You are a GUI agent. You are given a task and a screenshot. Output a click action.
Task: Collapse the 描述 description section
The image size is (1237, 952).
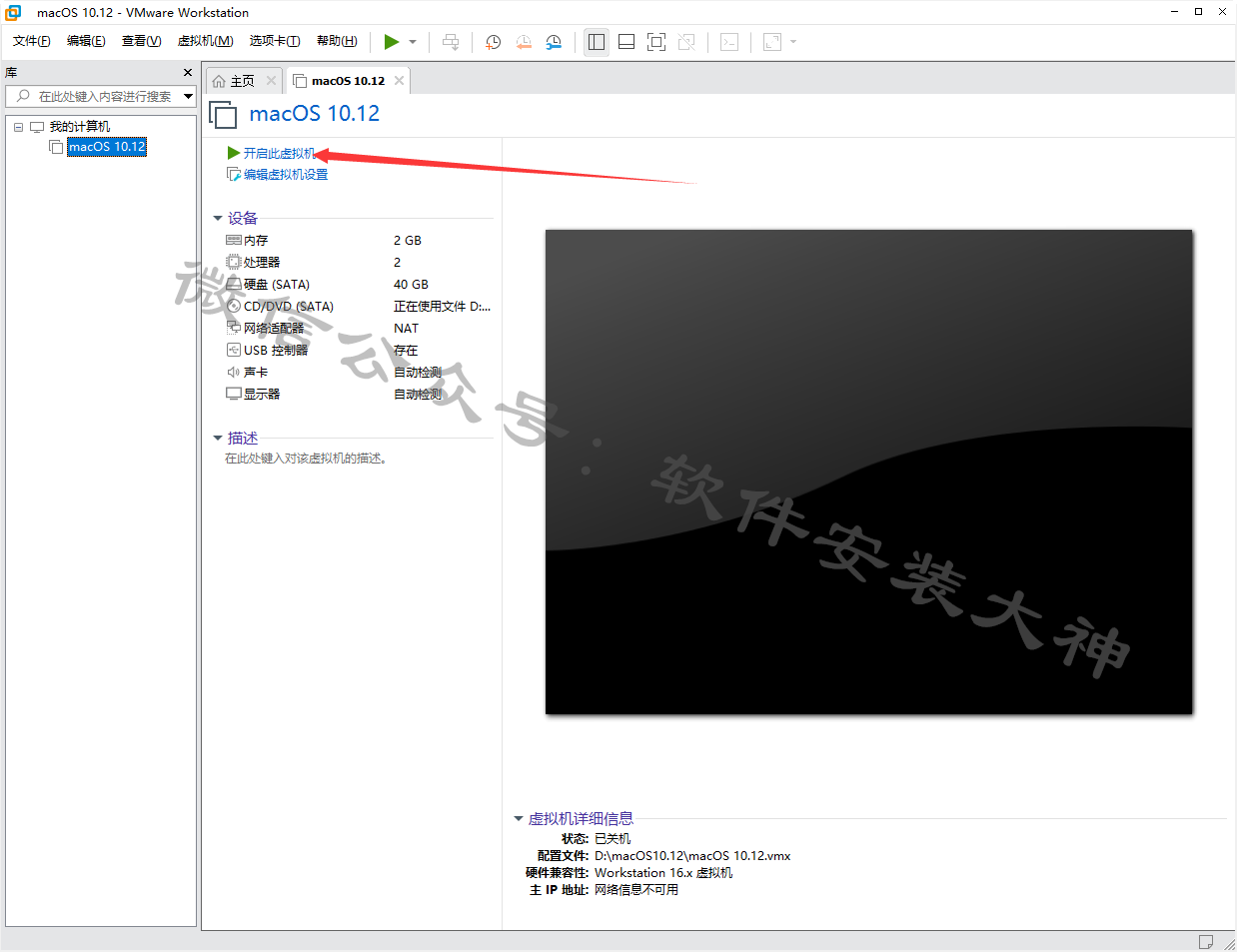click(218, 439)
